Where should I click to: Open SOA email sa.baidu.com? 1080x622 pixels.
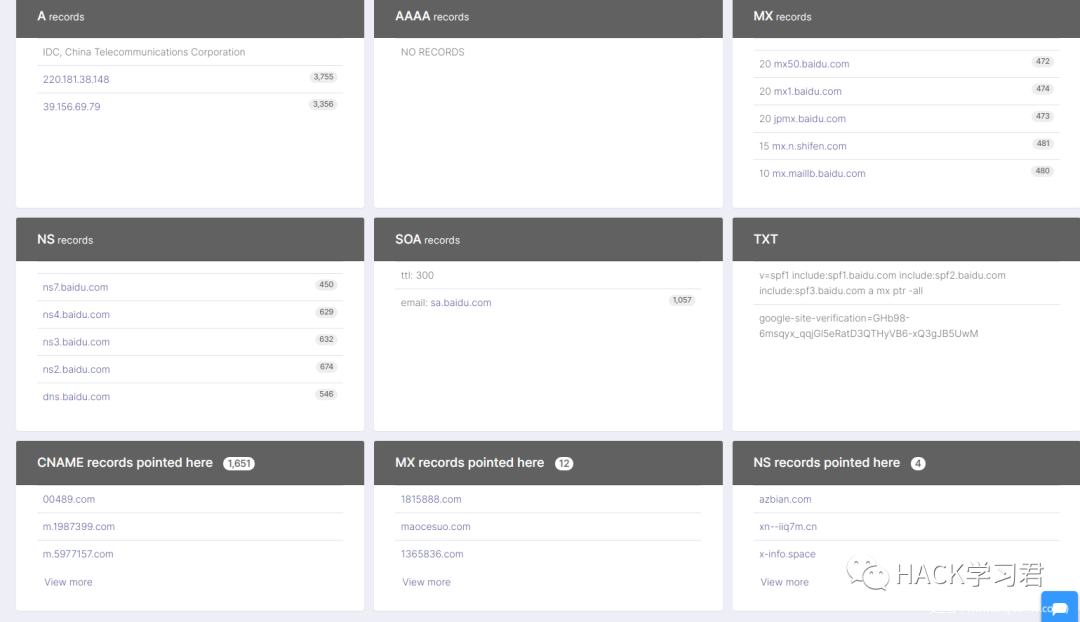(461, 303)
